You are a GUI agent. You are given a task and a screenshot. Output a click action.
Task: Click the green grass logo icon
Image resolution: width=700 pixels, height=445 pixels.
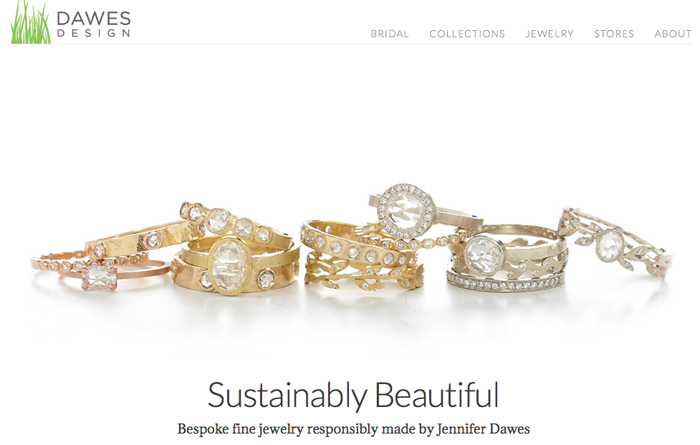pyautogui.click(x=30, y=22)
